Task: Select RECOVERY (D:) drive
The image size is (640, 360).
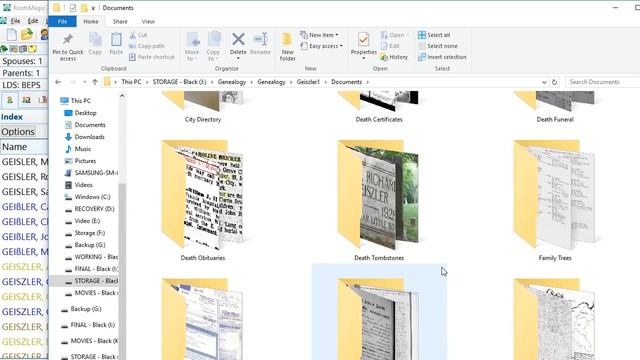Action: point(94,209)
